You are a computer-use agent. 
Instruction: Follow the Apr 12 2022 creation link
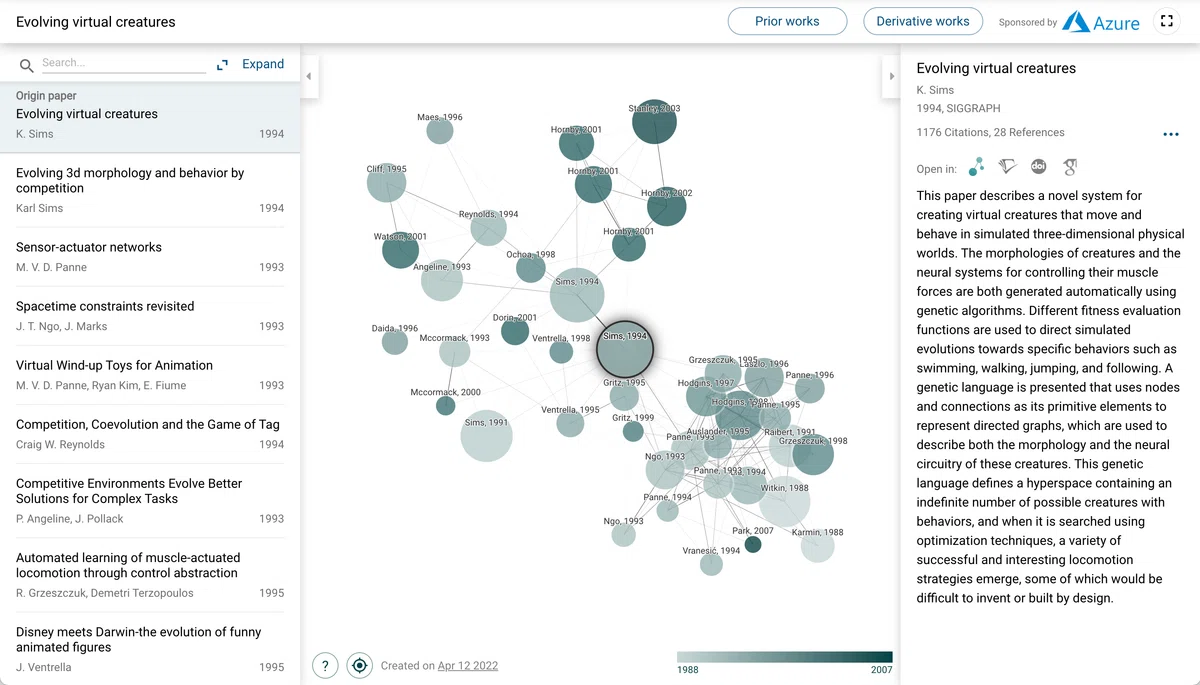[x=468, y=666]
